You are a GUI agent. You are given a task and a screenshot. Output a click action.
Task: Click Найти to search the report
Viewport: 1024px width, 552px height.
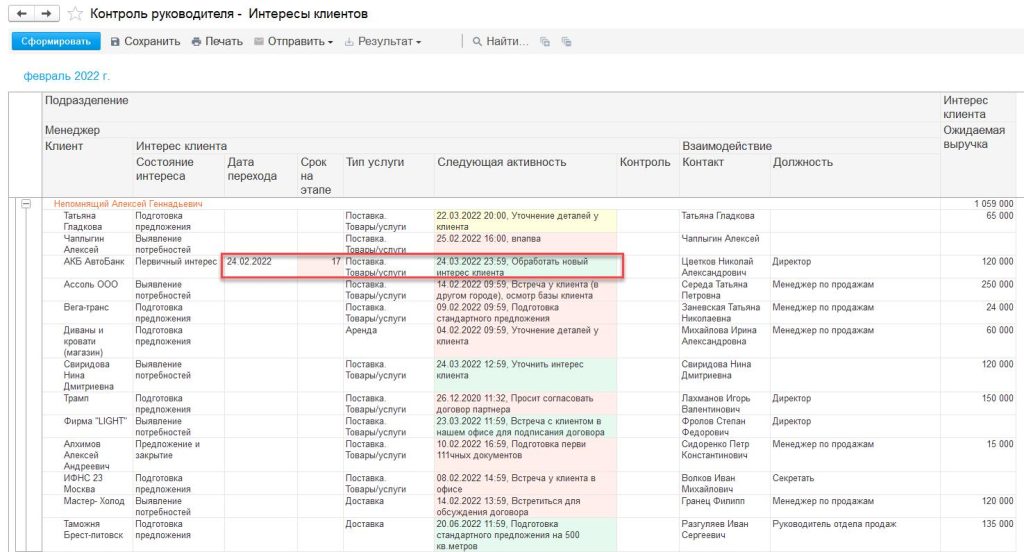(x=499, y=41)
